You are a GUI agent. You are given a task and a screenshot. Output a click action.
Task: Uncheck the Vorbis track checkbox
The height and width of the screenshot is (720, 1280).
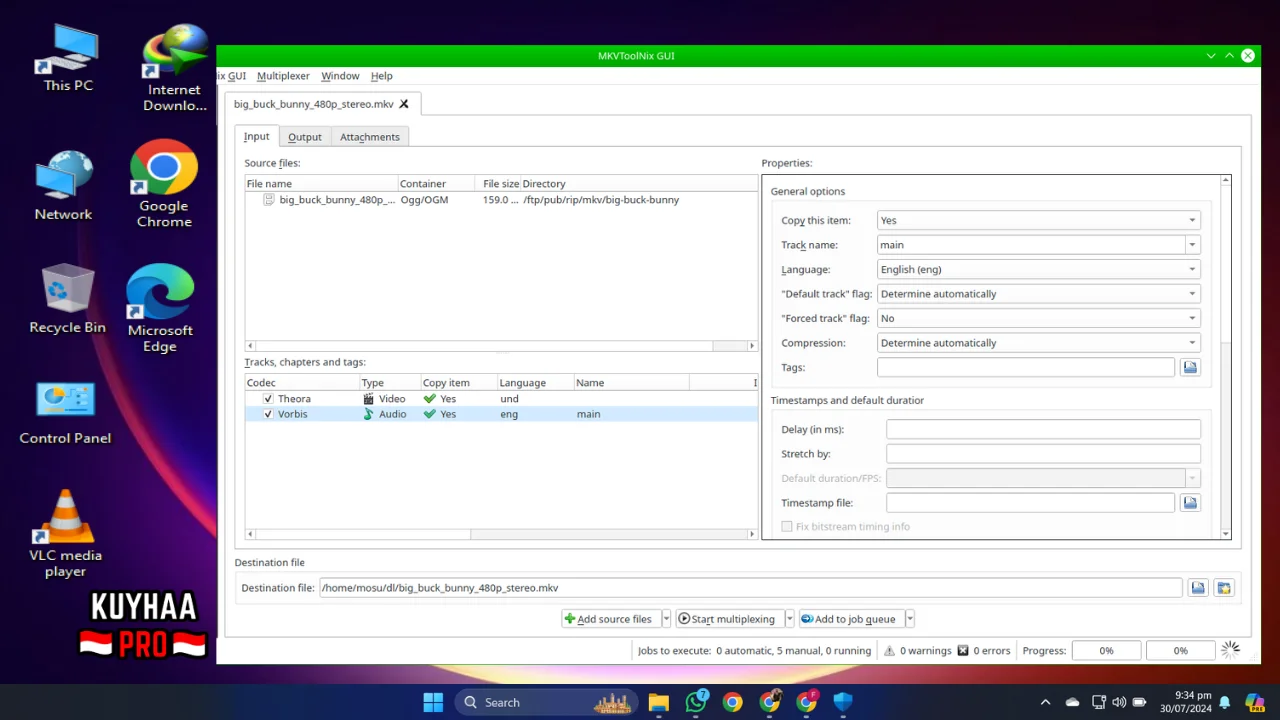click(x=268, y=414)
